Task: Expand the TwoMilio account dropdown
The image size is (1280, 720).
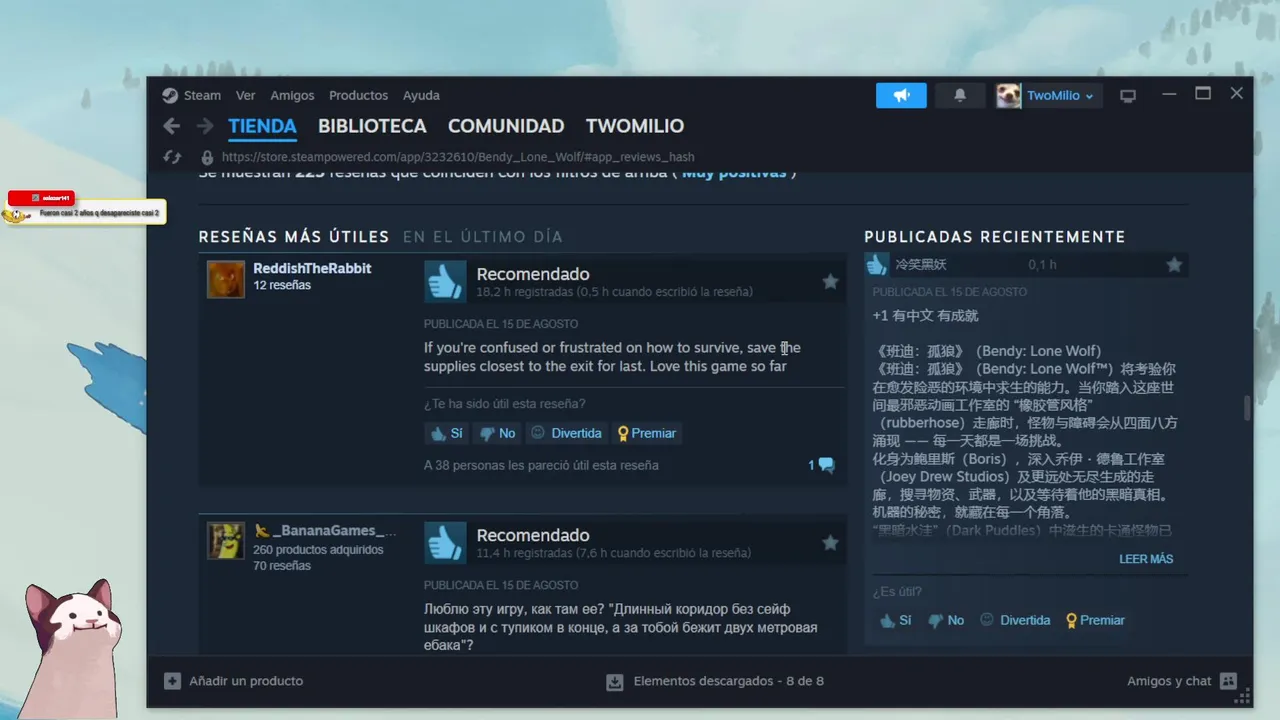Action: pos(1059,95)
